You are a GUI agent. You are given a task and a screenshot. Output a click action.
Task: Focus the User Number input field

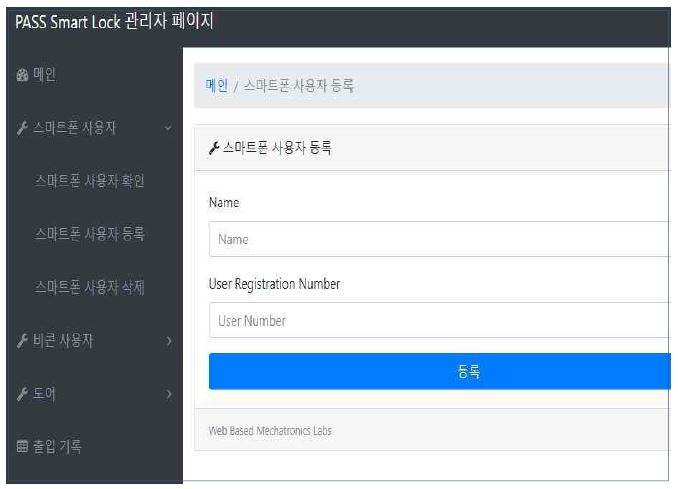point(440,320)
